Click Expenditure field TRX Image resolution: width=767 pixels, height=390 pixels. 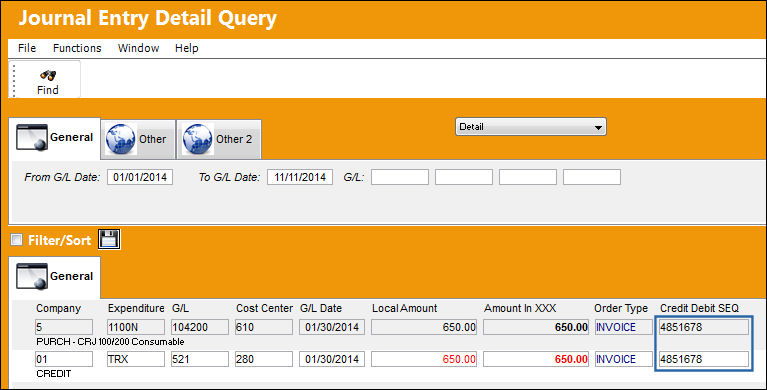[136, 359]
